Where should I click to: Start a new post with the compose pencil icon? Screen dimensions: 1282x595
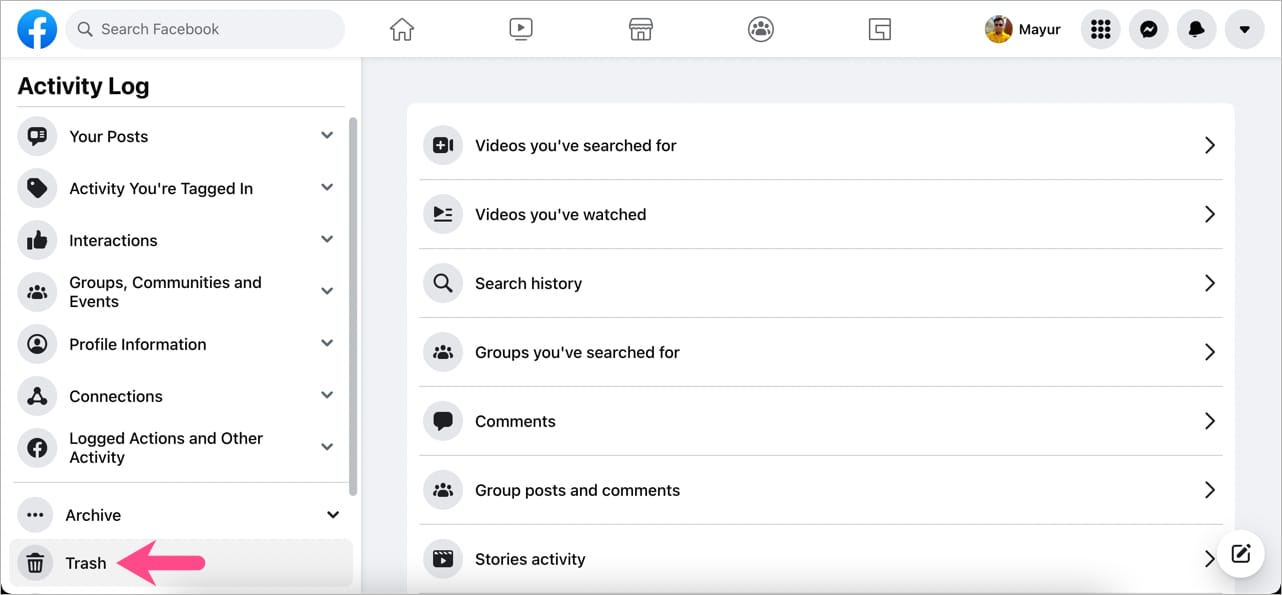click(1240, 553)
